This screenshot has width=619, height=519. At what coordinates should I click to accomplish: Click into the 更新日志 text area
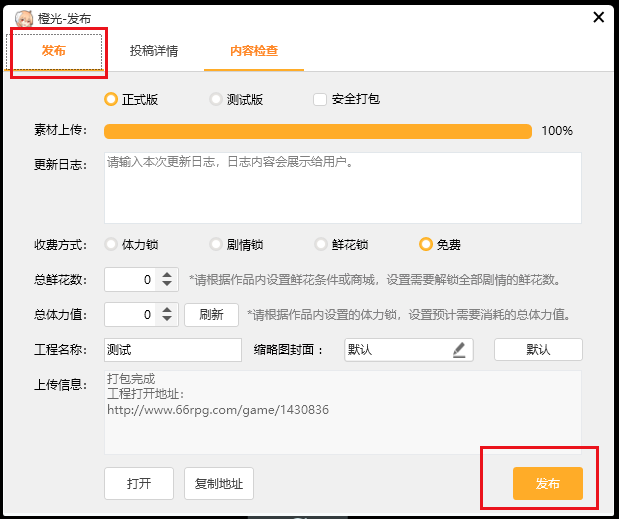point(342,188)
